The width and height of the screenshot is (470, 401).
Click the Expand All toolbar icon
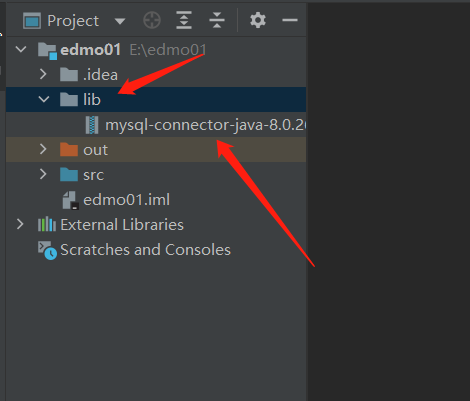tap(184, 20)
